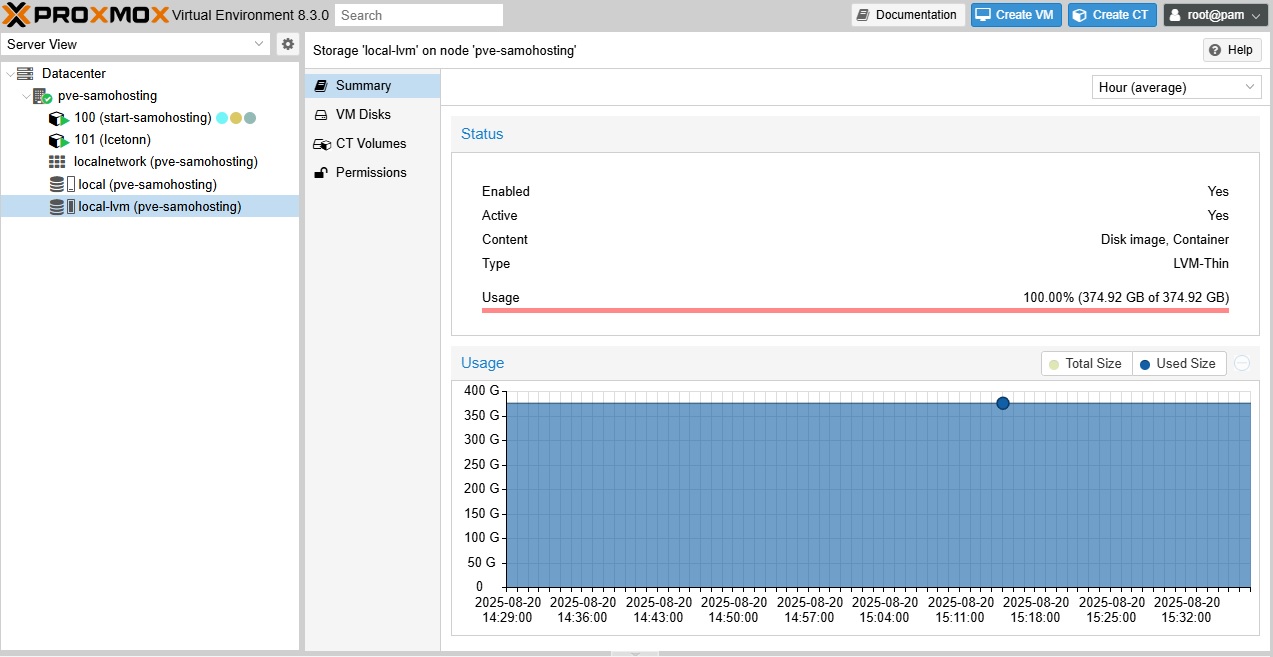This screenshot has width=1273, height=657.
Task: Click the Create VM button
Action: 1016,15
